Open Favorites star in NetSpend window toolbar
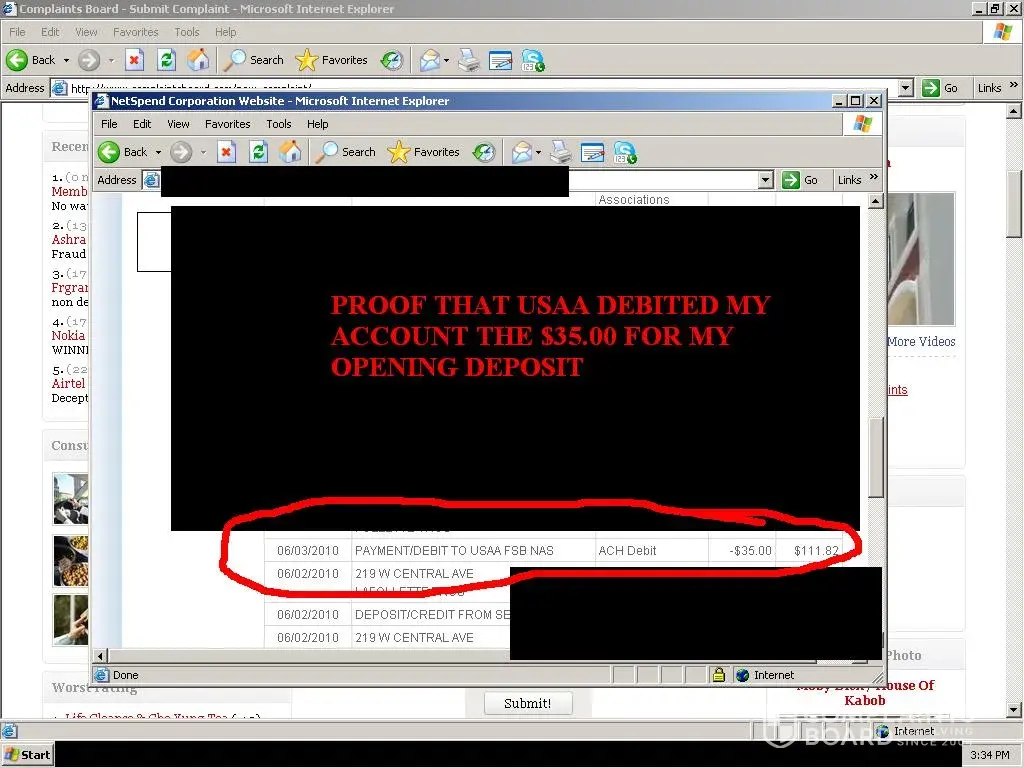This screenshot has height=768, width=1024. point(424,152)
